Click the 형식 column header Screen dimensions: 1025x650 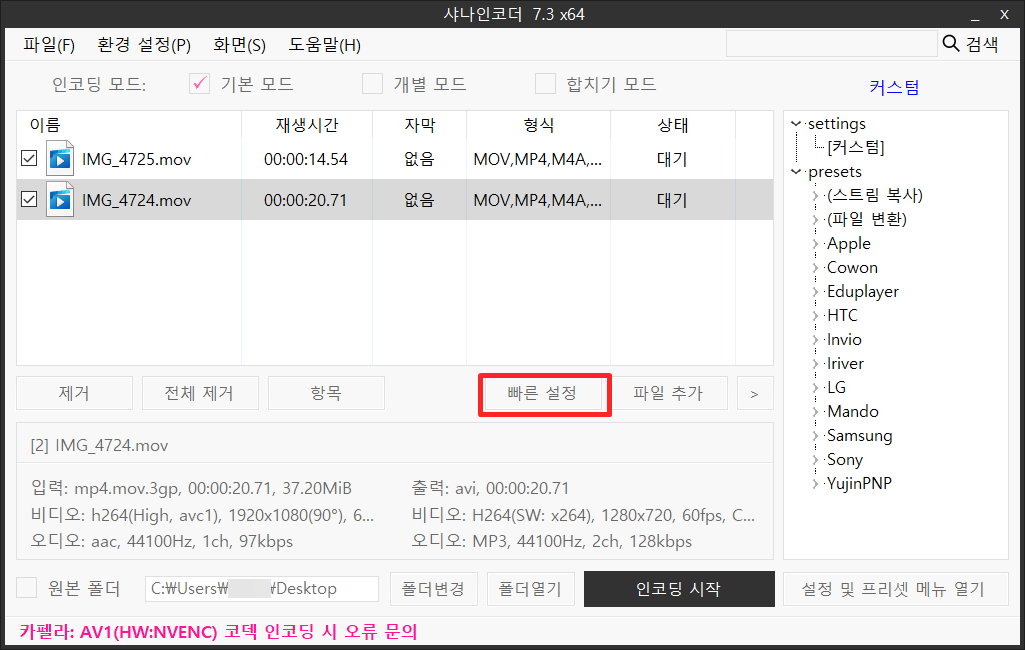[x=539, y=125]
